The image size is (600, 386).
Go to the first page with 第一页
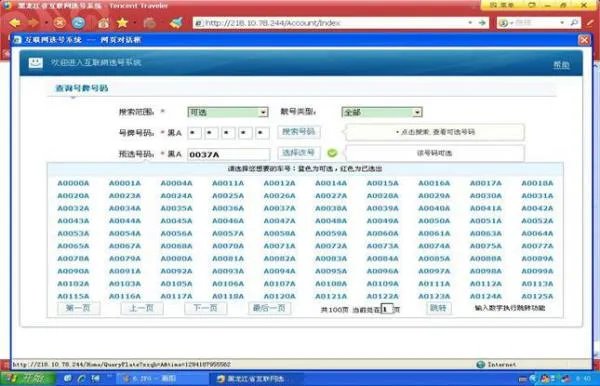point(78,308)
